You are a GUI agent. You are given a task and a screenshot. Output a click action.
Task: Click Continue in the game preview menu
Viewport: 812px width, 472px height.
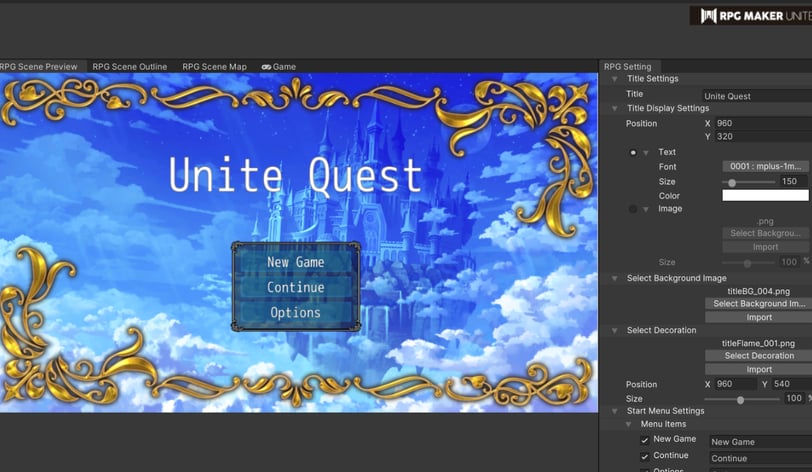tap(296, 287)
